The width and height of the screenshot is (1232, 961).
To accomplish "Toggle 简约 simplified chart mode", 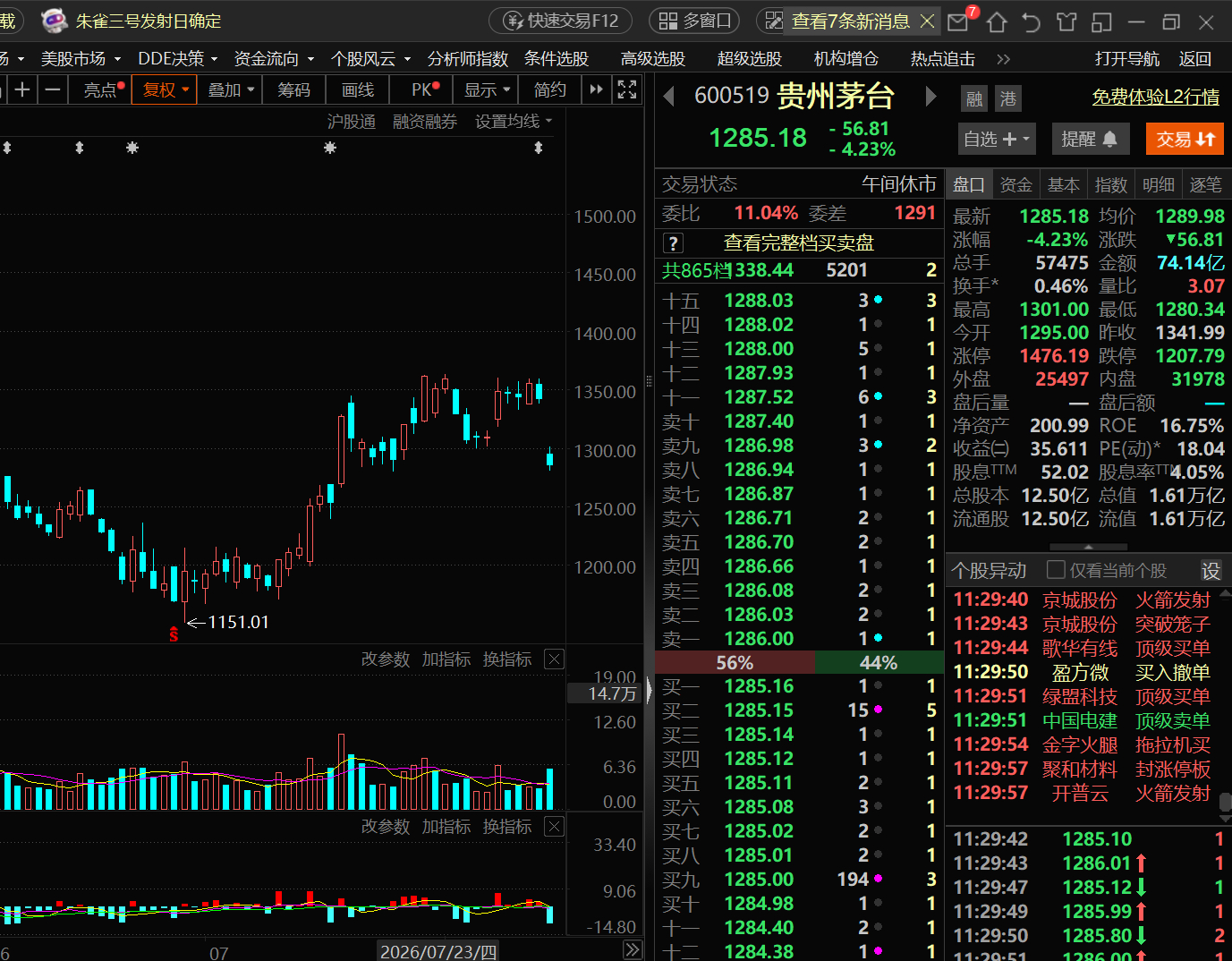I will click(x=550, y=89).
